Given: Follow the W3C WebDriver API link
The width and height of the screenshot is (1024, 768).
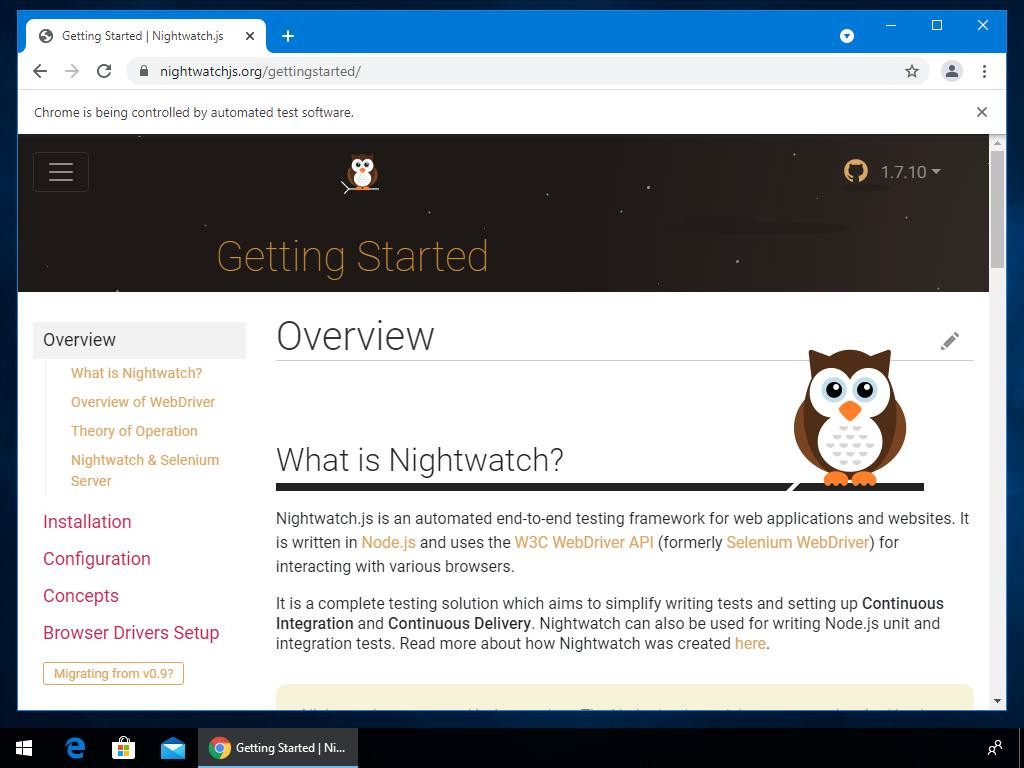Looking at the screenshot, I should (x=584, y=543).
